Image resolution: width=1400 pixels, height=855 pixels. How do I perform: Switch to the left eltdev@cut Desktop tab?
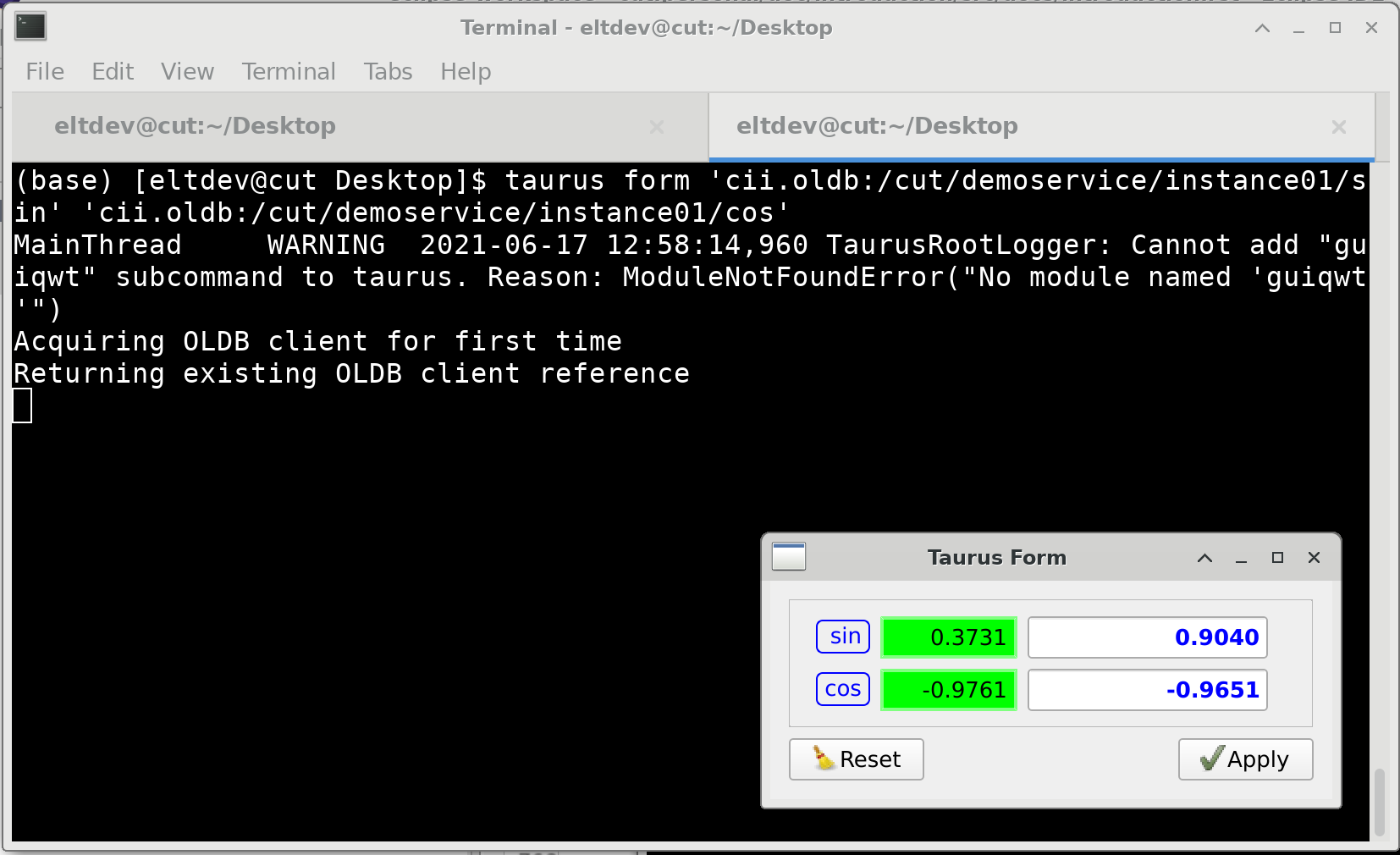click(x=195, y=125)
